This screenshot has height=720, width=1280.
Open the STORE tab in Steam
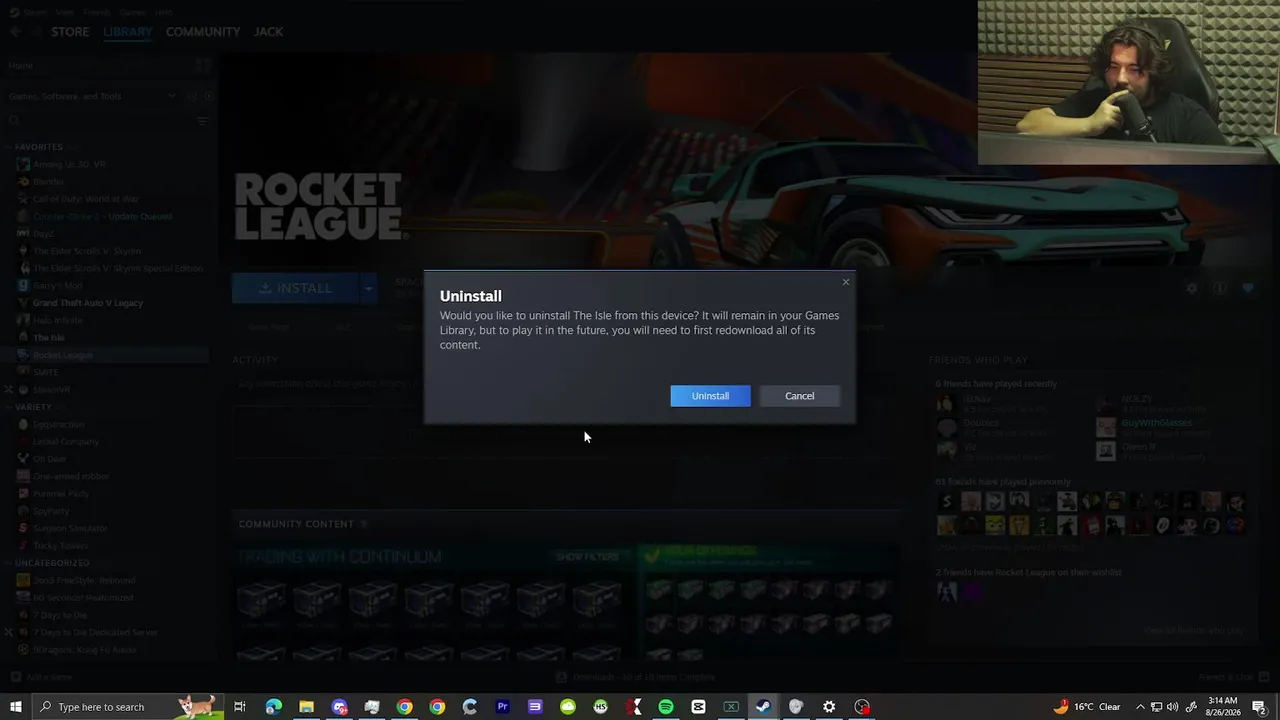click(70, 32)
